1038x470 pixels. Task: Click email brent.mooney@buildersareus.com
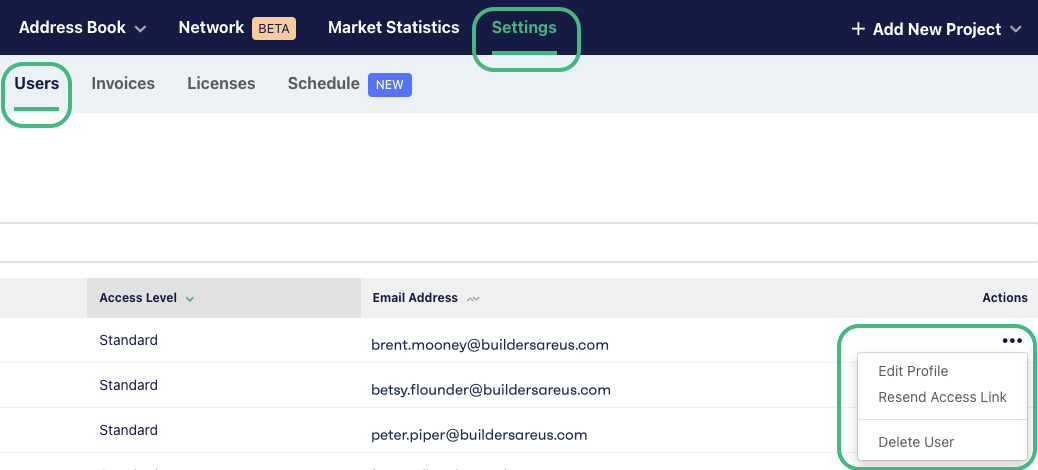point(490,345)
